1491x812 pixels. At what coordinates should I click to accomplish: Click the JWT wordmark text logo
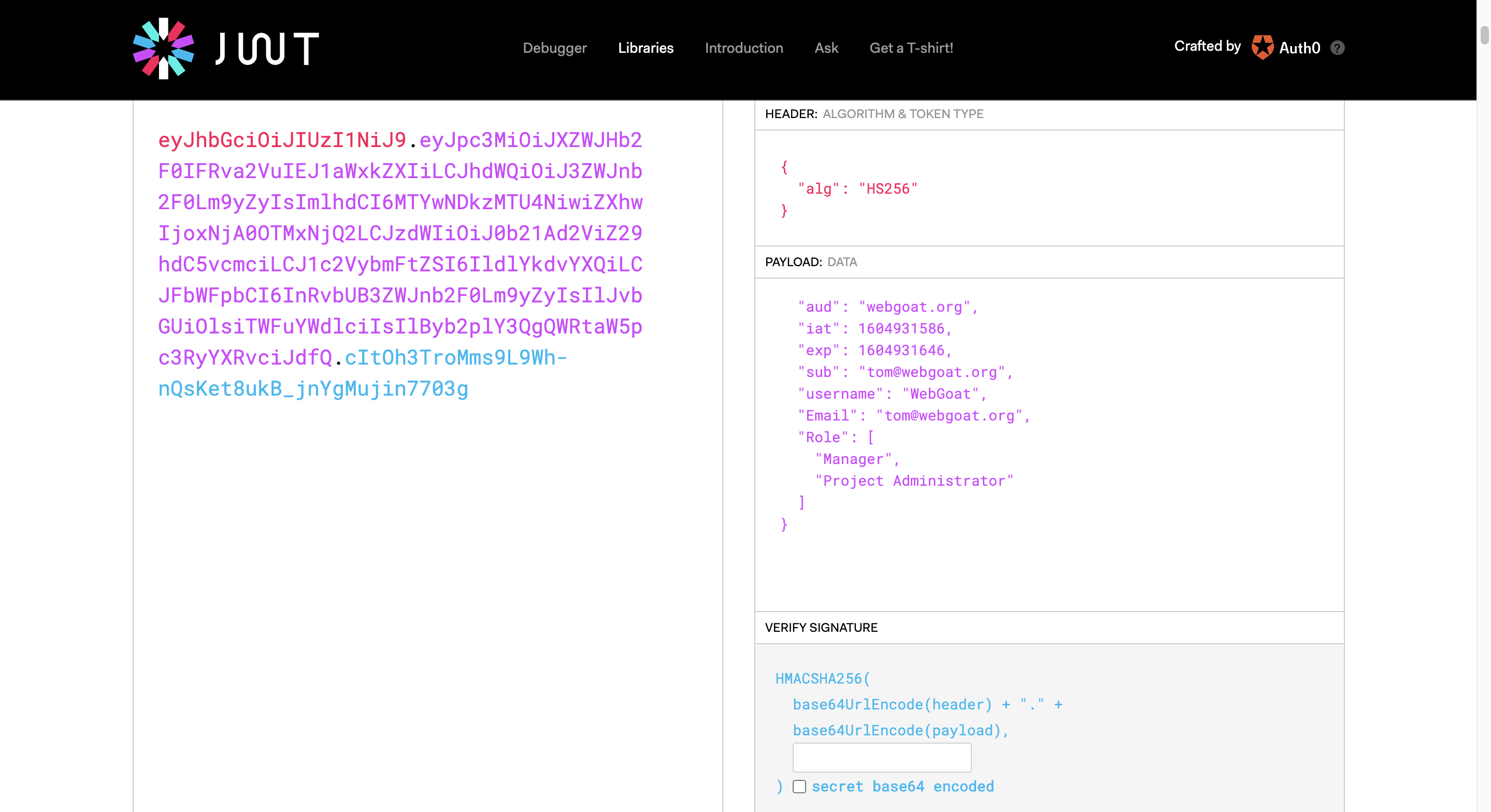pos(267,49)
